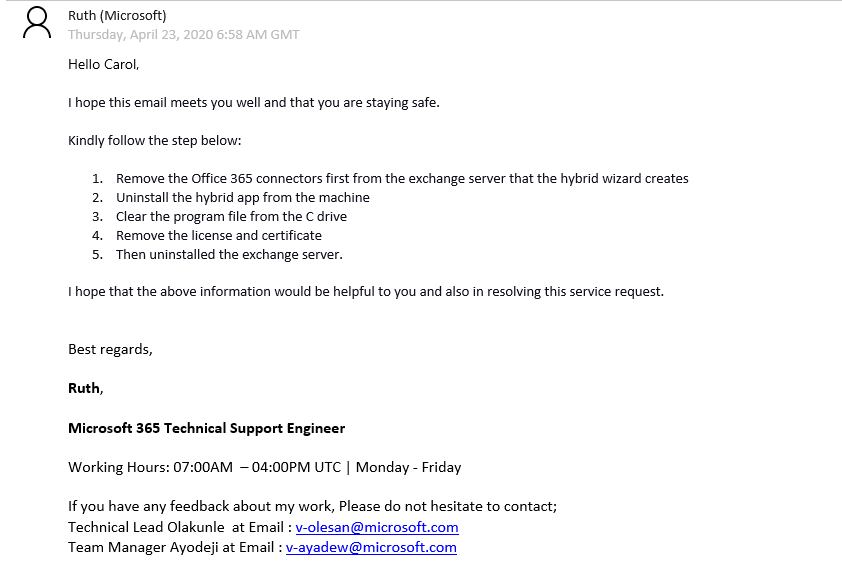Click the sender name Ruth (Microsoft)

pos(117,16)
